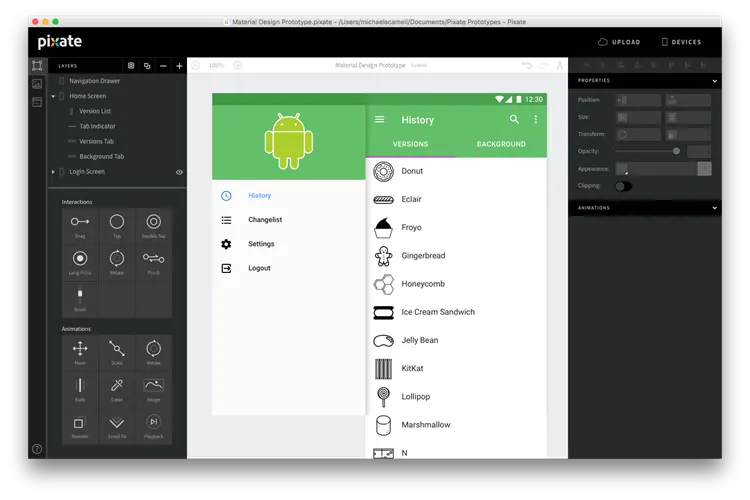Click the Opacity value field
This screenshot has width=750, height=500.
(699, 152)
